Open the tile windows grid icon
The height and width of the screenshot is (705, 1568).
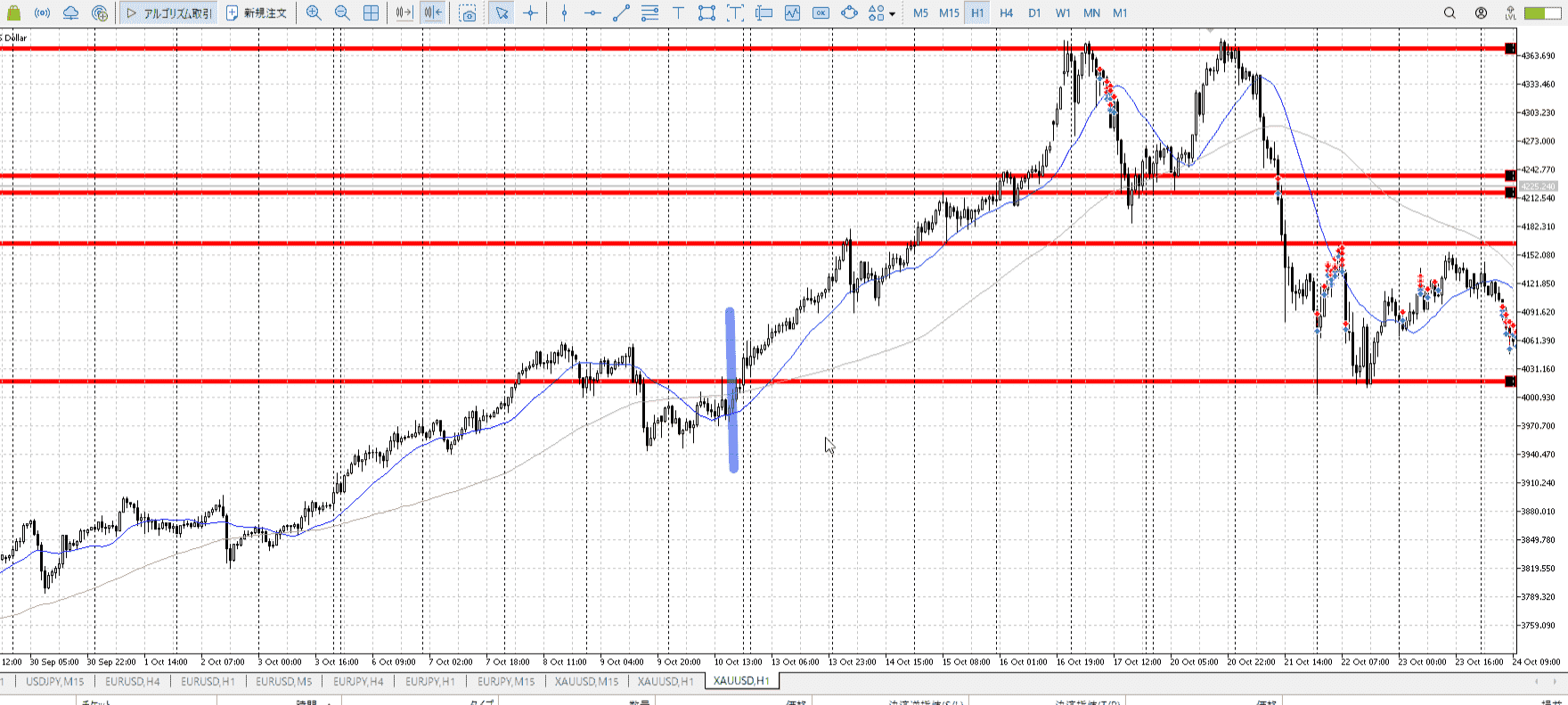(372, 13)
